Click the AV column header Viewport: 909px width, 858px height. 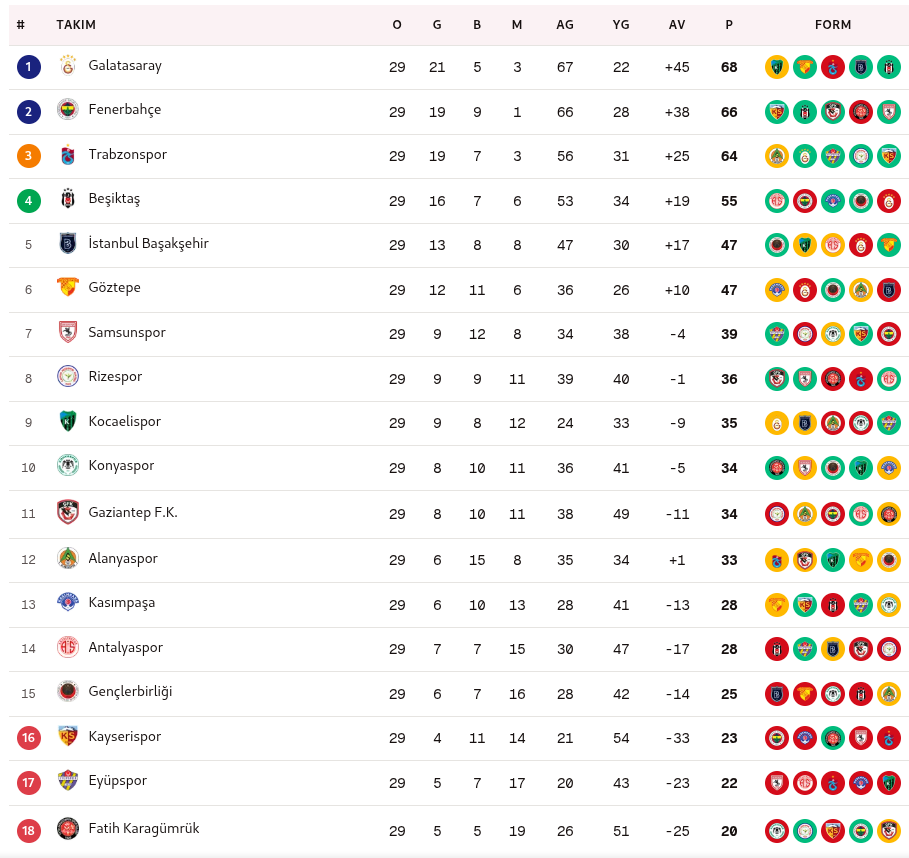677,25
